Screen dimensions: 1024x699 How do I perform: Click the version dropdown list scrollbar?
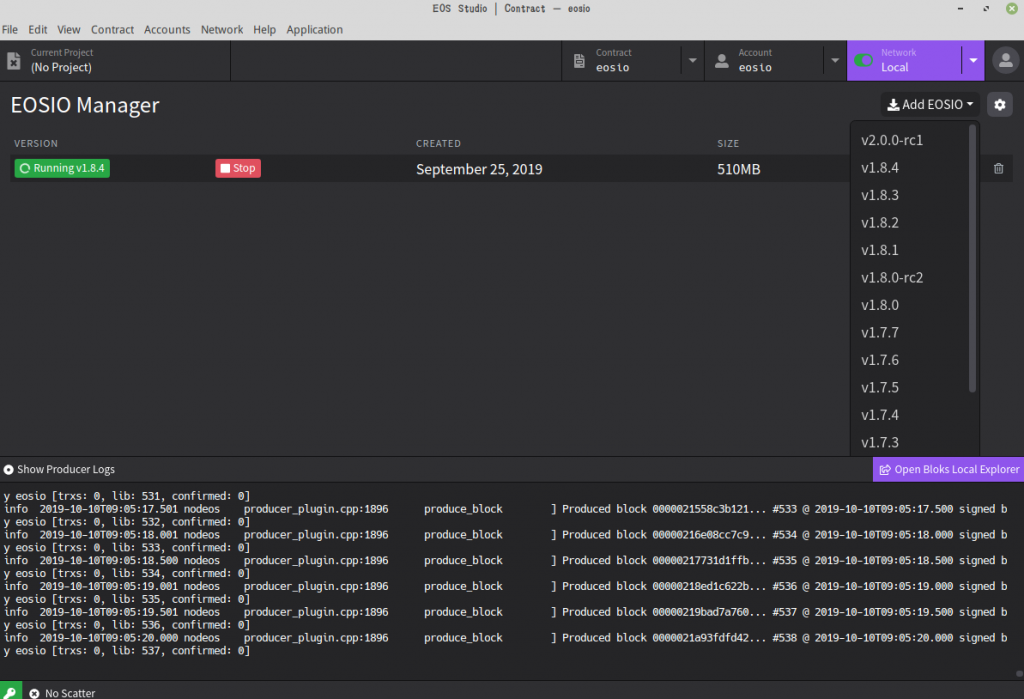(x=972, y=258)
